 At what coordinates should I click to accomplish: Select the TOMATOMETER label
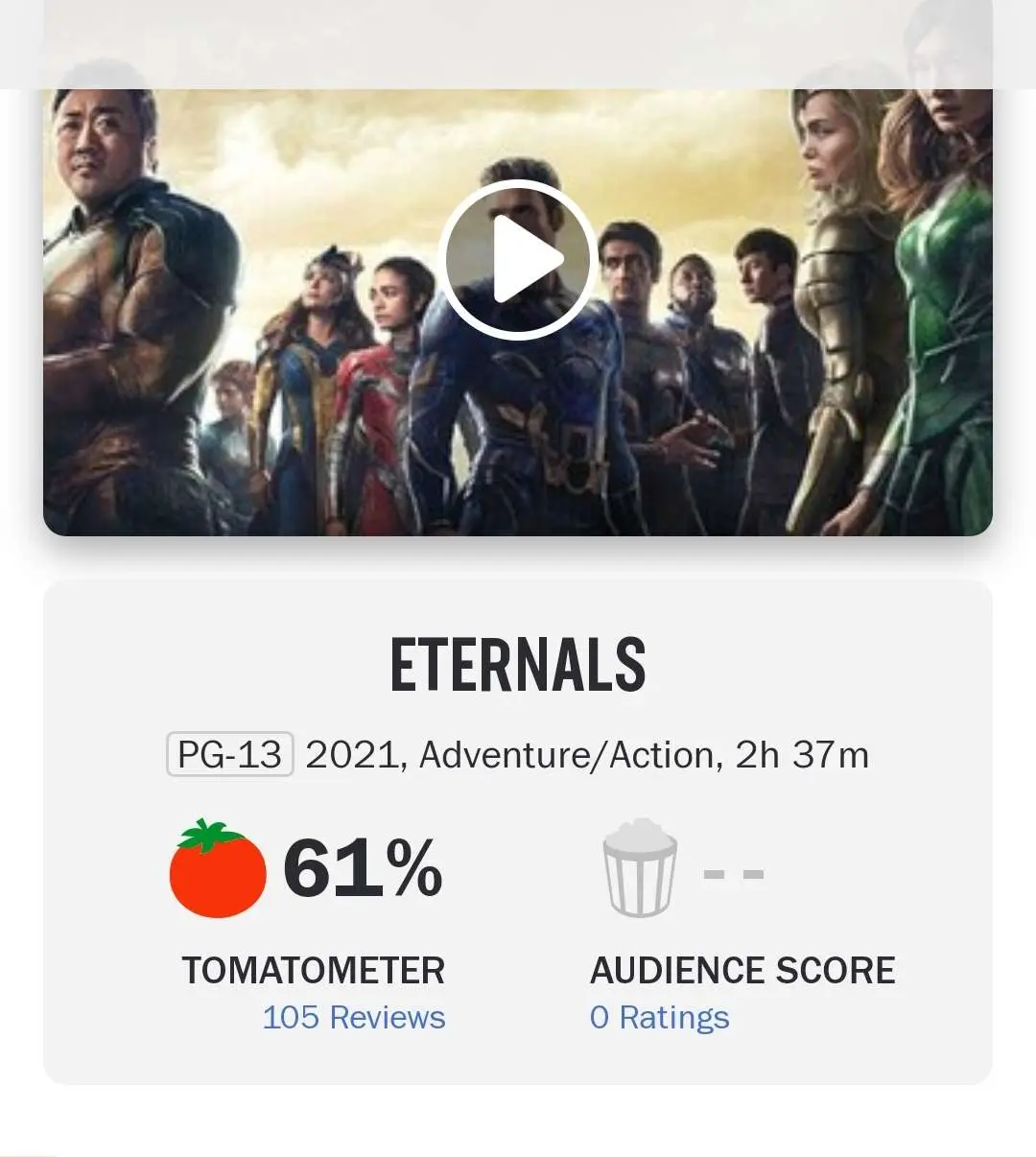click(314, 971)
